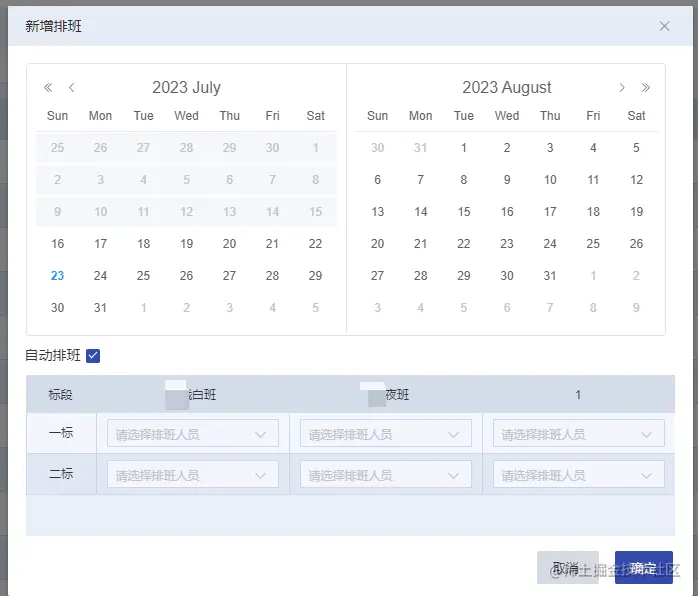Go to next month arrow

coord(622,88)
